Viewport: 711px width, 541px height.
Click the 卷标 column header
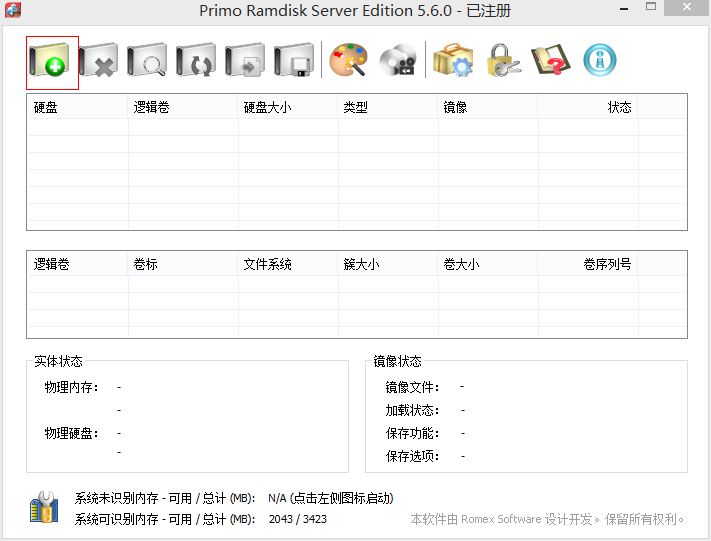[x=183, y=264]
